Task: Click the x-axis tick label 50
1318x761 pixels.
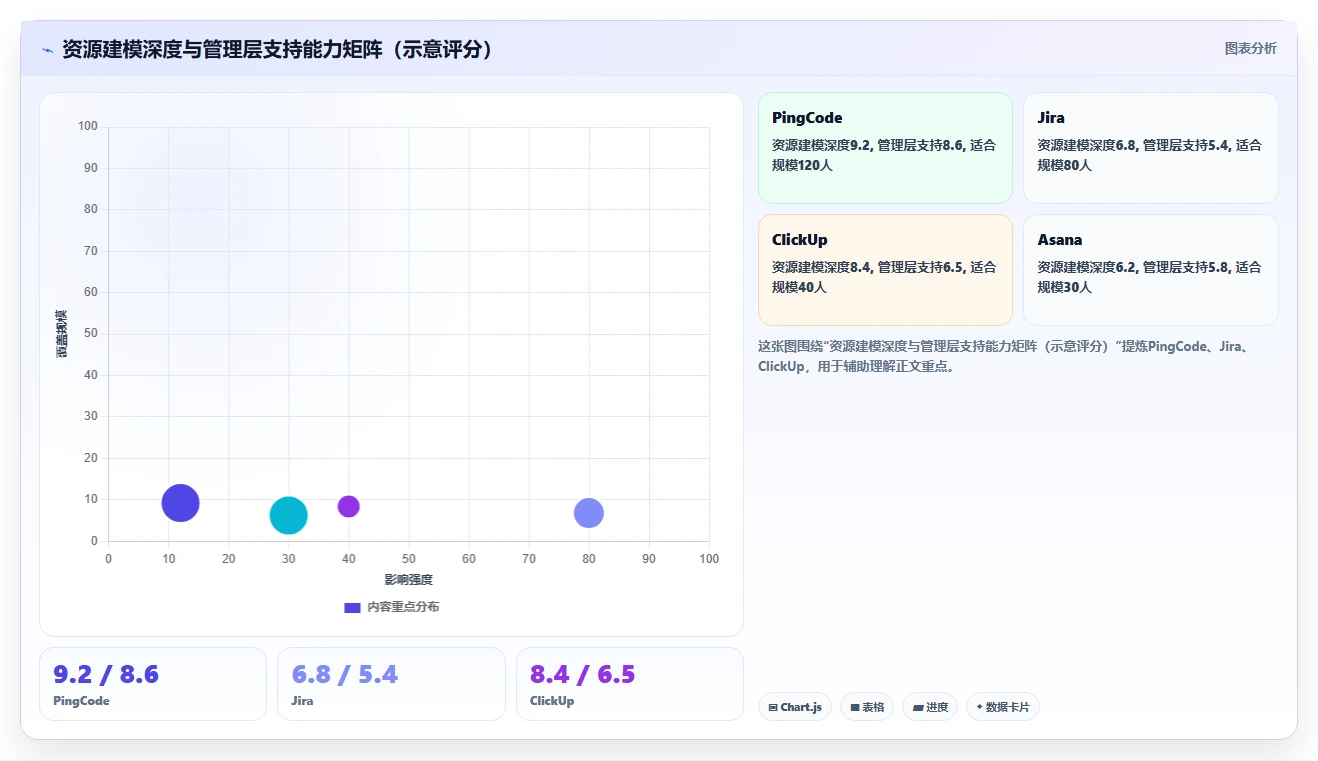Action: click(408, 559)
